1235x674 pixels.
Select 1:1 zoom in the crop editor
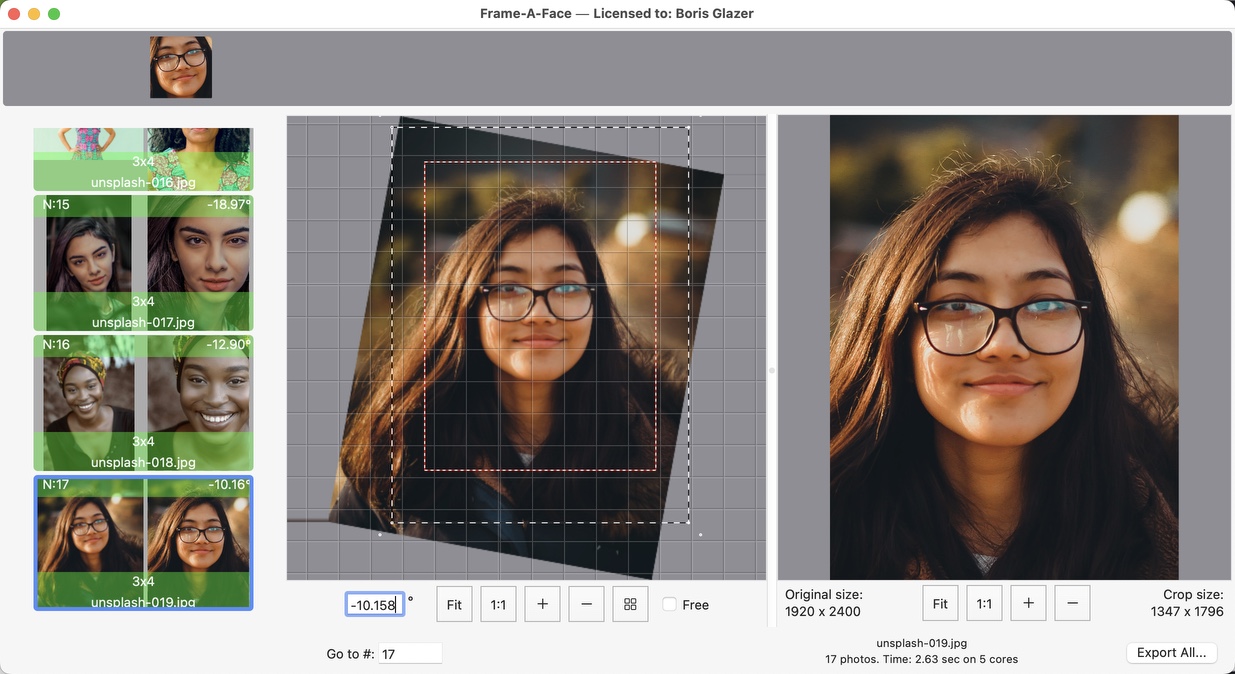tap(498, 604)
